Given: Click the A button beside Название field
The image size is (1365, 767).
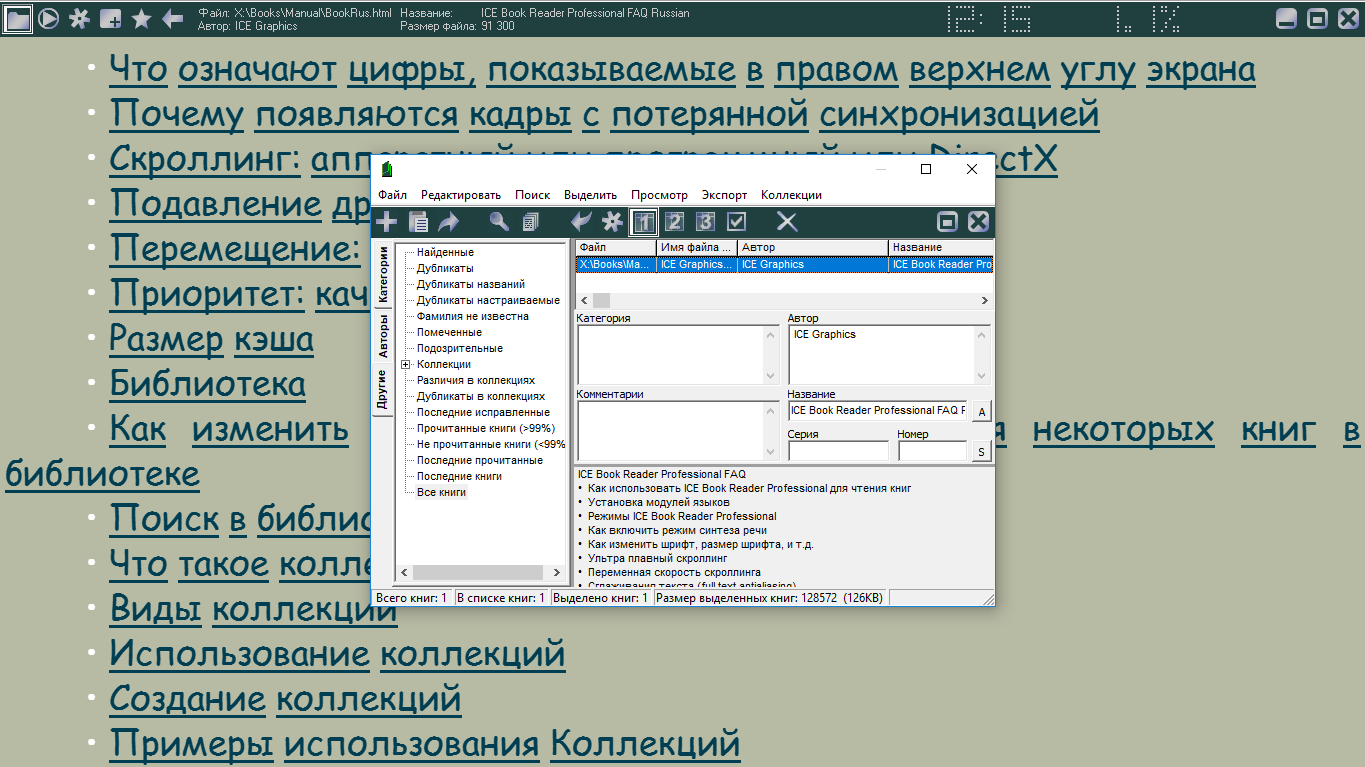Looking at the screenshot, I should tap(982, 412).
